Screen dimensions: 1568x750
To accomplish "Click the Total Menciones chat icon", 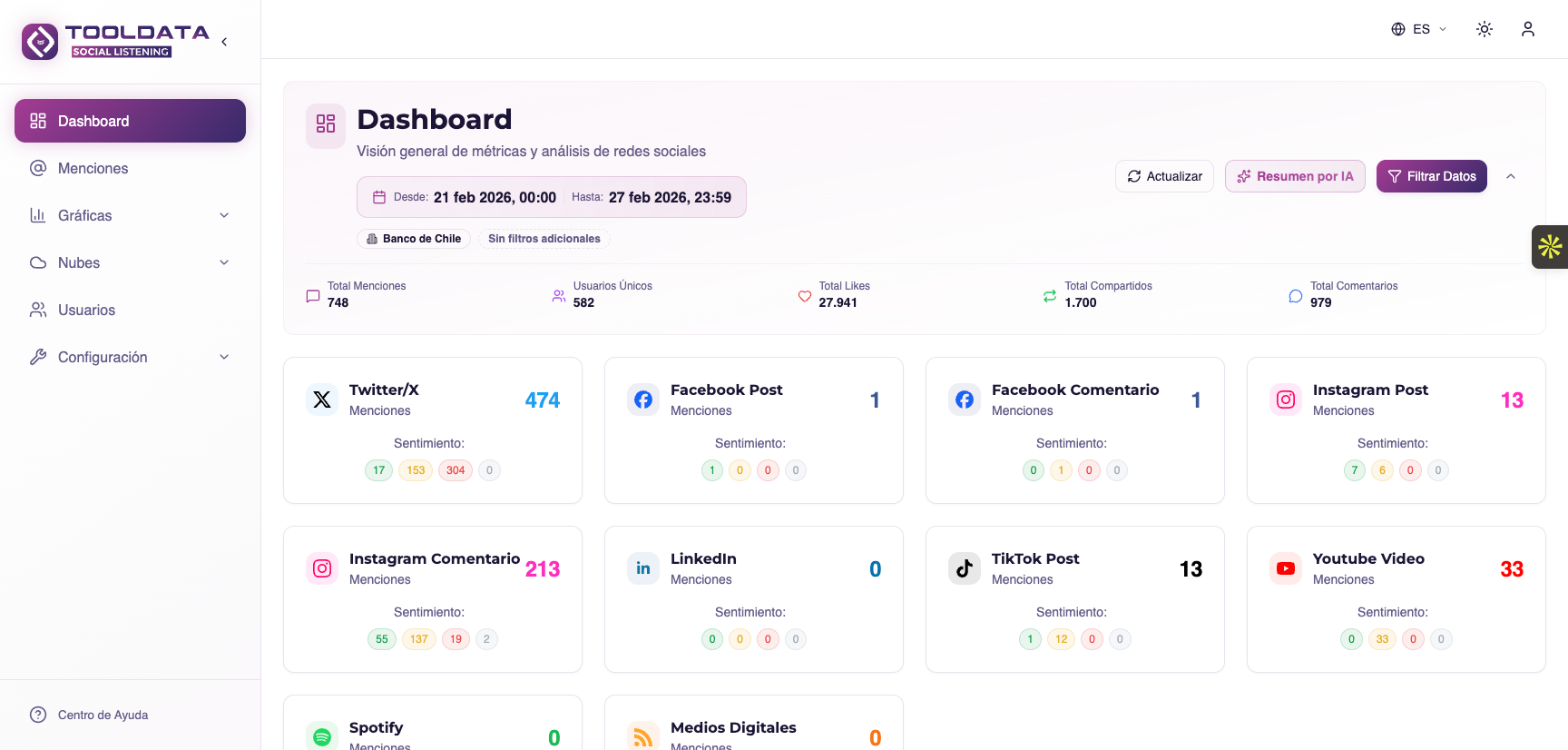I will tap(313, 296).
